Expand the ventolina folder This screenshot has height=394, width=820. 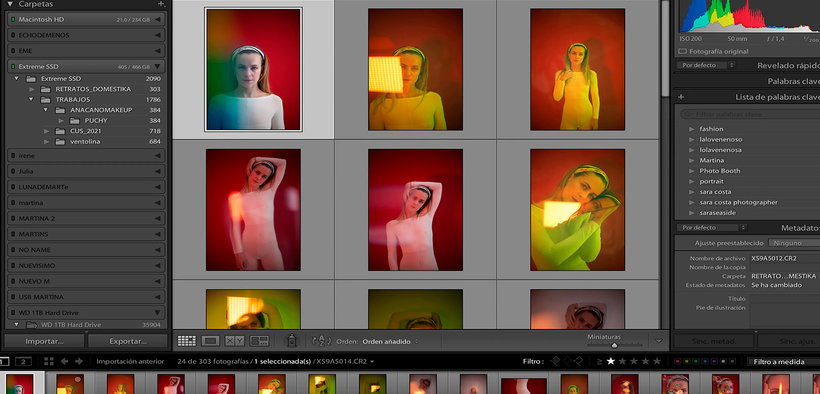(x=47, y=141)
